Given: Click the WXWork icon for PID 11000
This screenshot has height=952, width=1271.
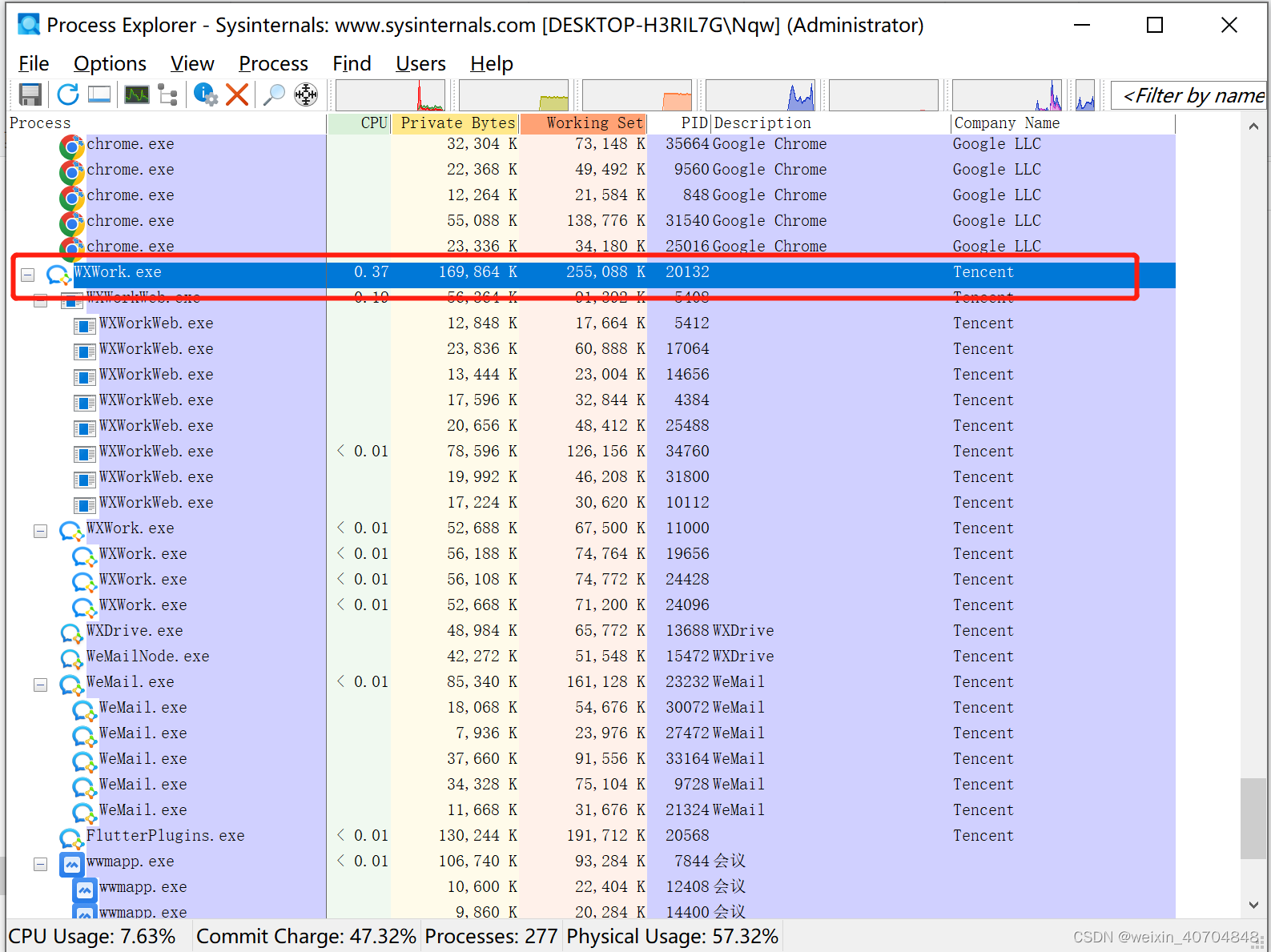Looking at the screenshot, I should 71,530.
